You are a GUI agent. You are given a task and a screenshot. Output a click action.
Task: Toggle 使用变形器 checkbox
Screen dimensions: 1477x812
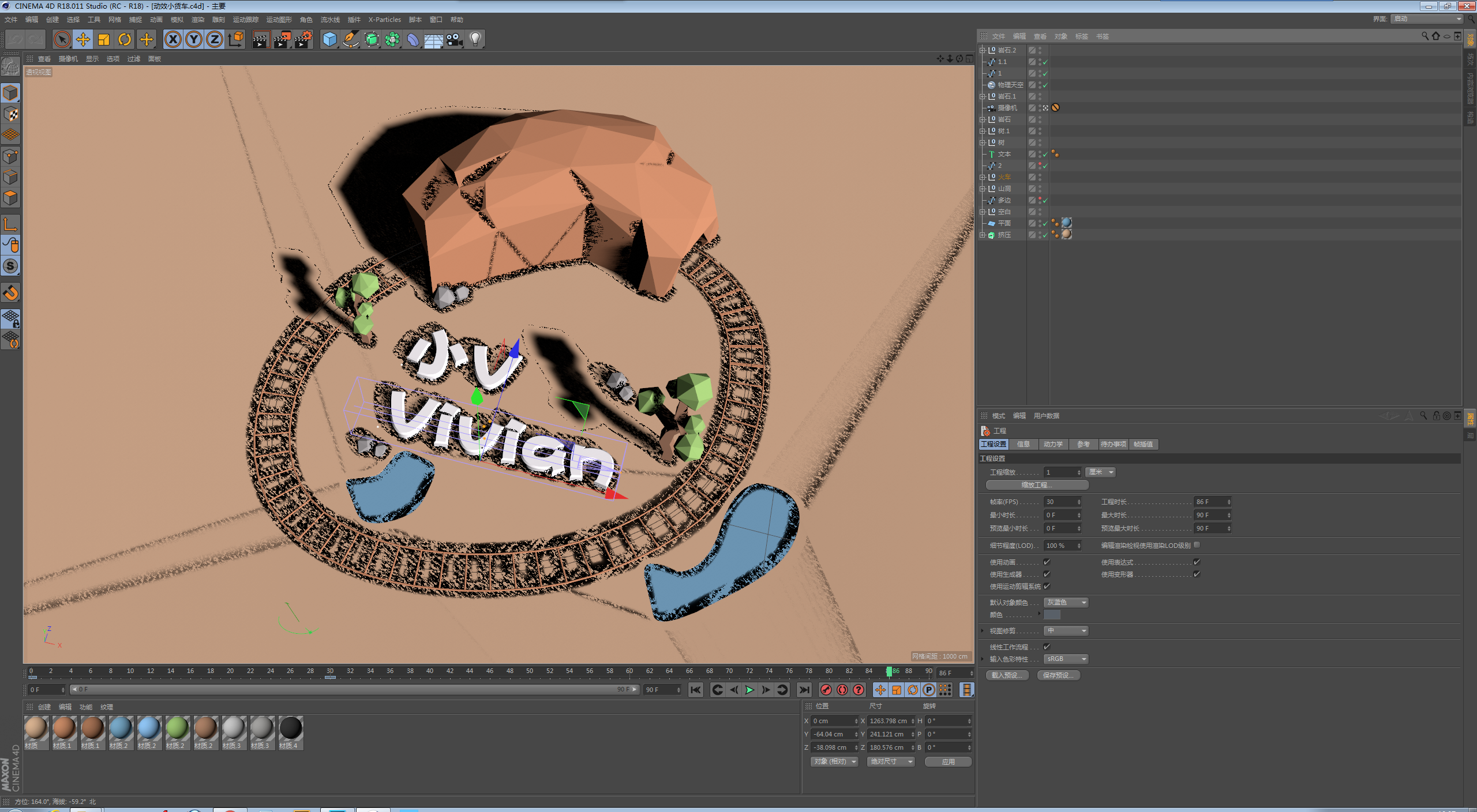coord(1197,574)
